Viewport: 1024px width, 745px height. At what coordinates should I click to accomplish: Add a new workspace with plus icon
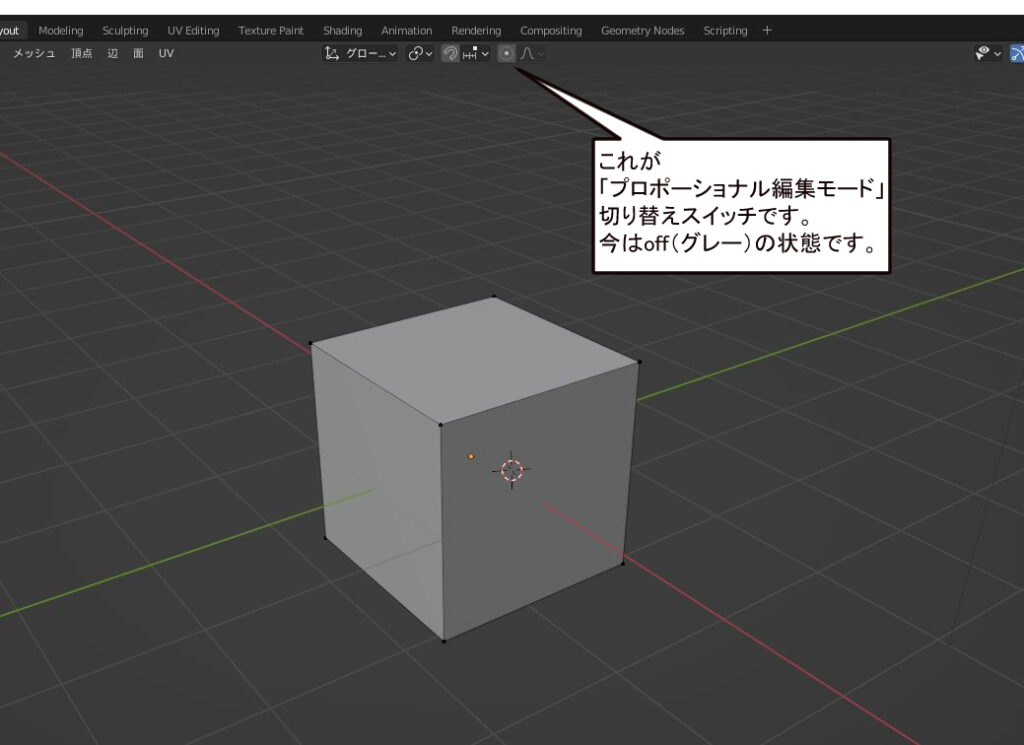[x=767, y=31]
